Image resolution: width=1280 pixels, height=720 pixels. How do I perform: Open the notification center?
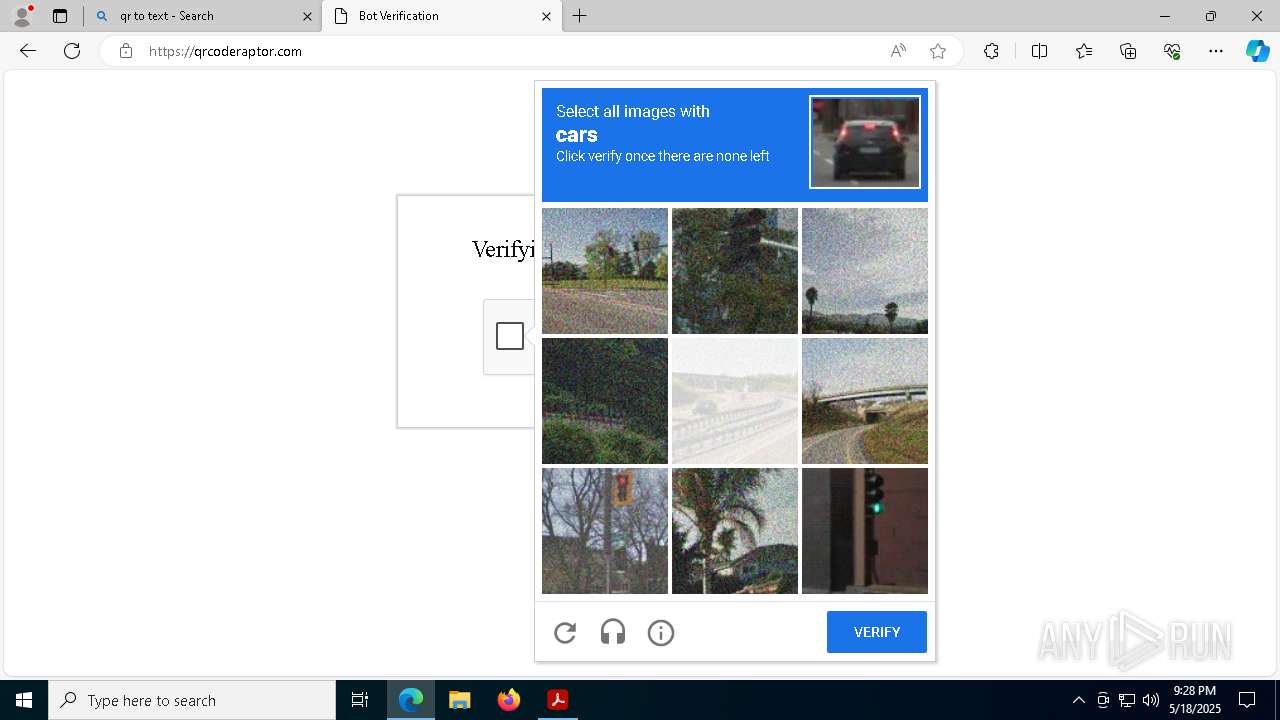click(x=1247, y=700)
